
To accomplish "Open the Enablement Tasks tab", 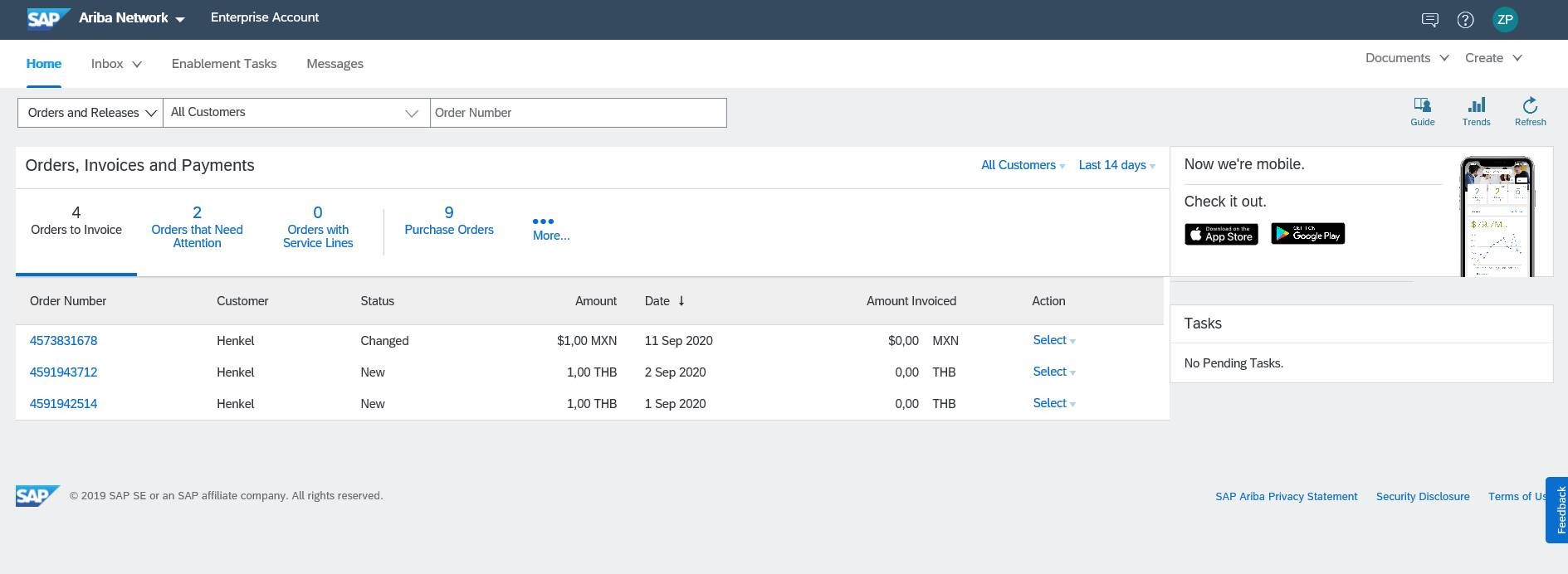I will (224, 64).
